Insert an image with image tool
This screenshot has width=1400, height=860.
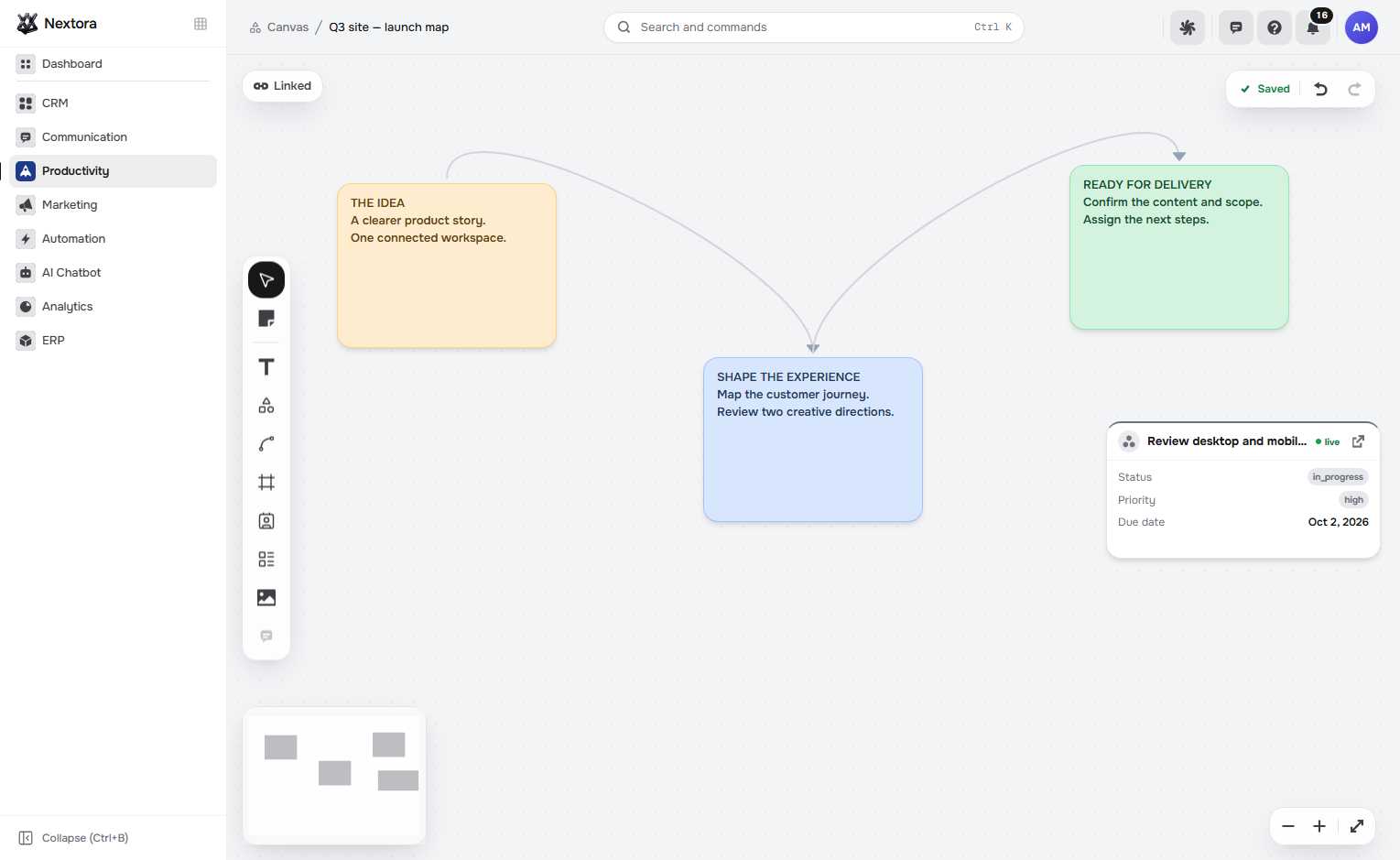[x=266, y=598]
